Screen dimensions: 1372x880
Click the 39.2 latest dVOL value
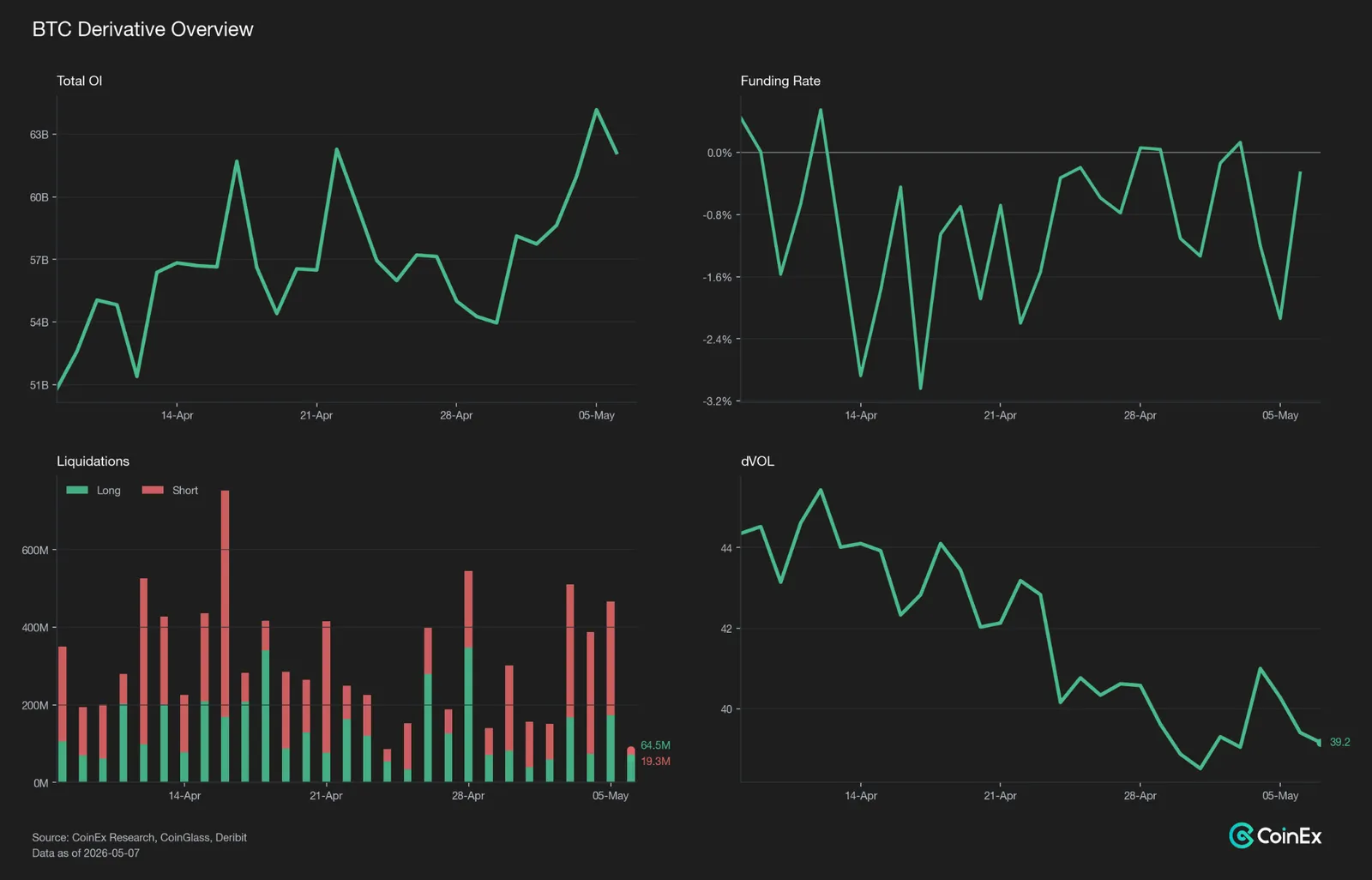1339,742
